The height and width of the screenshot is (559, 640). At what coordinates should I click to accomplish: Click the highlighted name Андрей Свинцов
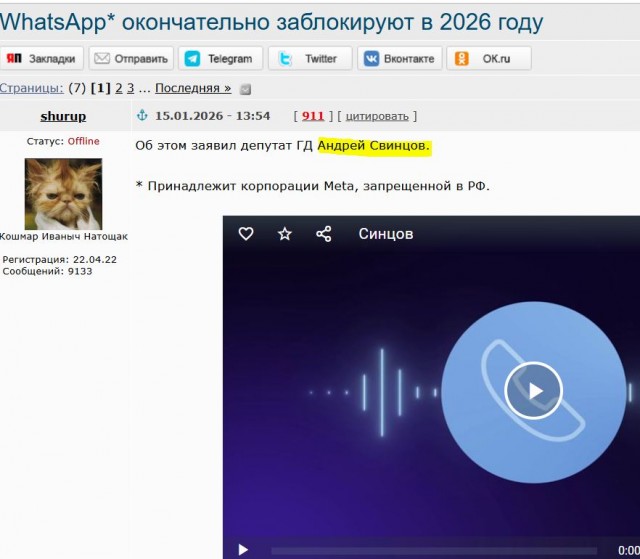374,146
